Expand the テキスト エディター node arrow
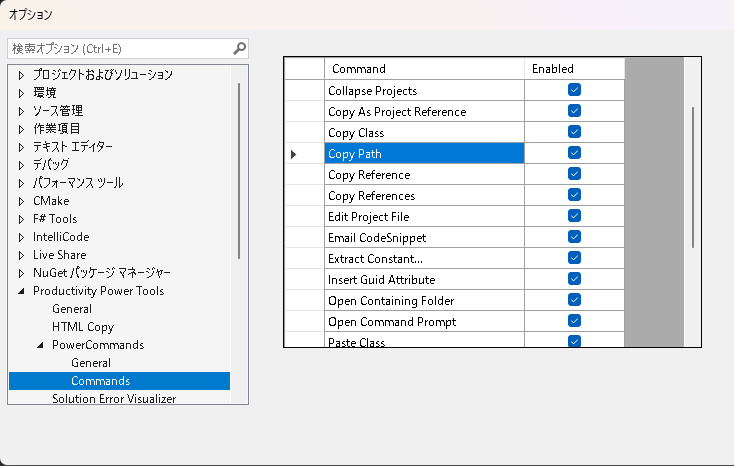Viewport: 737px width, 468px height. point(21,147)
